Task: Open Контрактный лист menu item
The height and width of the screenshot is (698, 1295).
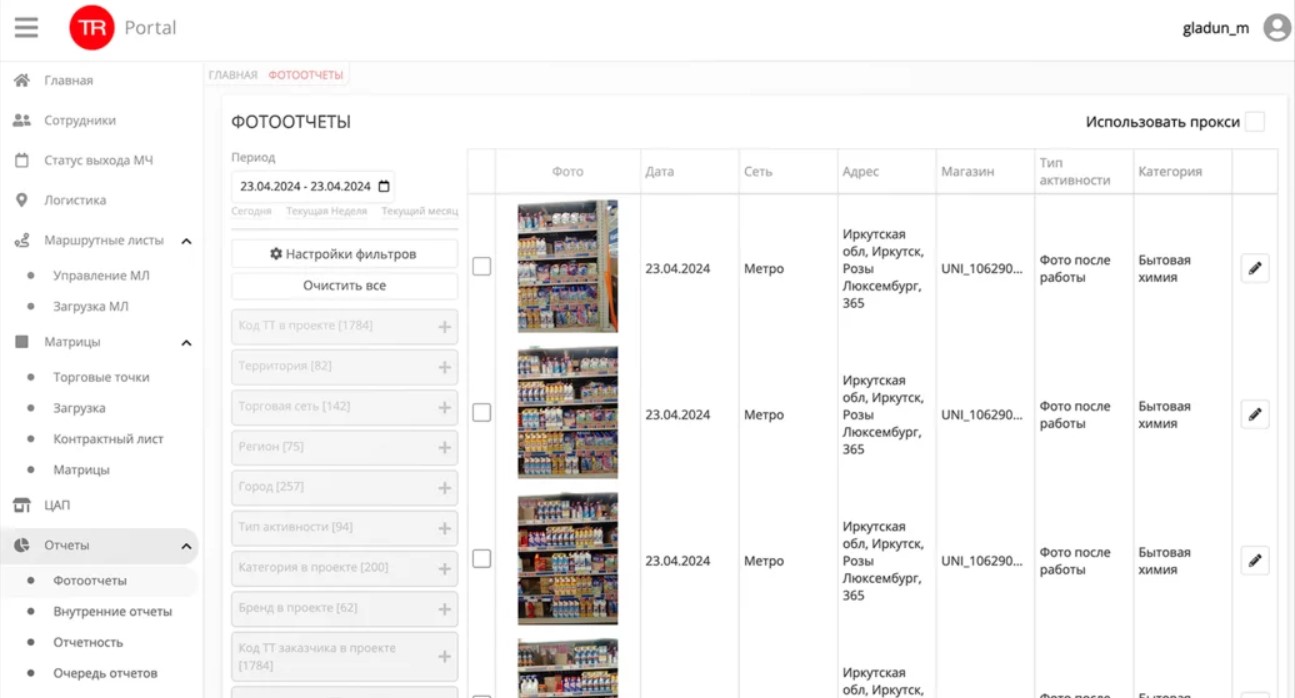Action: pyautogui.click(x=108, y=439)
